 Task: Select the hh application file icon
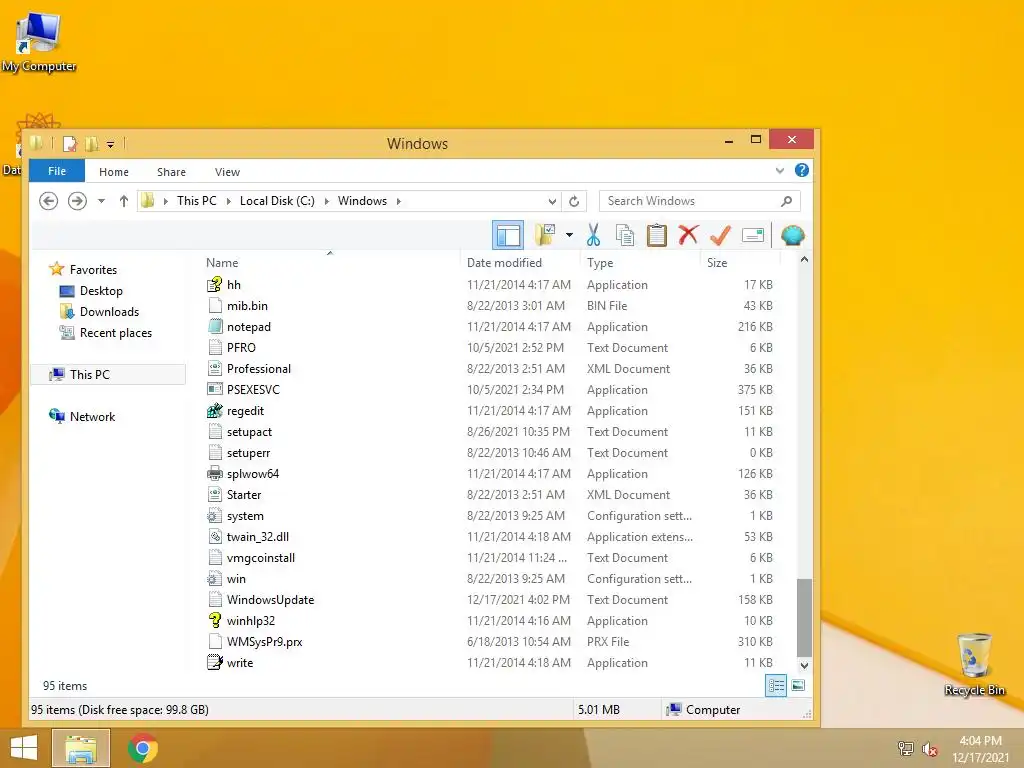215,285
